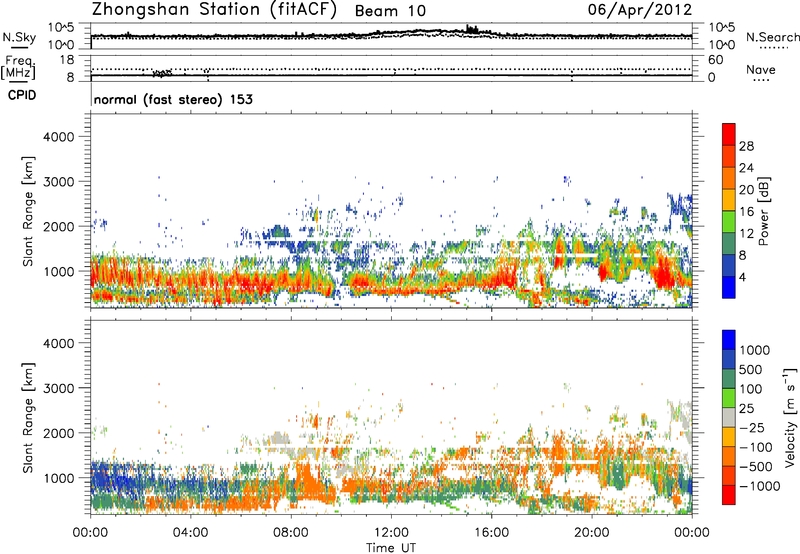Click the 'N.Sky' legend label
800x554 pixels.
click(x=19, y=37)
